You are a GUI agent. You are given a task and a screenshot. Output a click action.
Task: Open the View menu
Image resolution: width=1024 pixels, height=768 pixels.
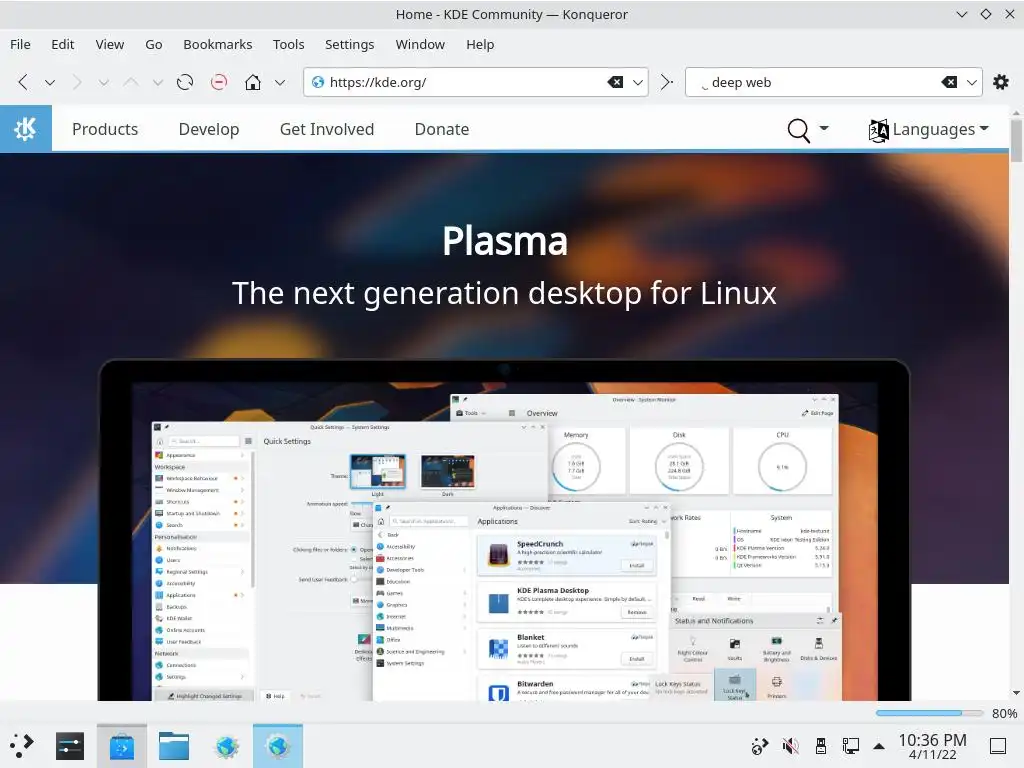pos(110,44)
